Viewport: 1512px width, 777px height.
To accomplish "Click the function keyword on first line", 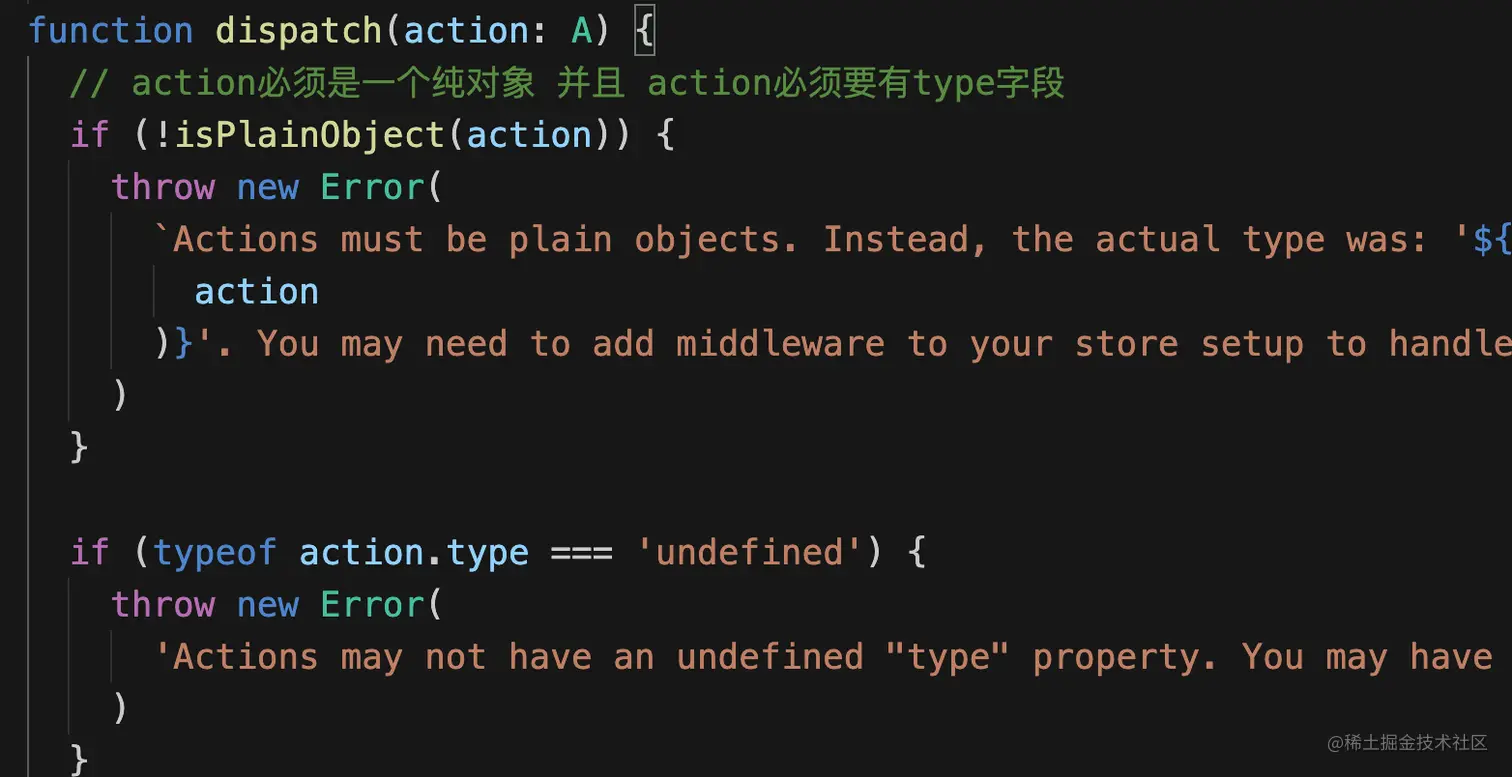I will [x=111, y=31].
